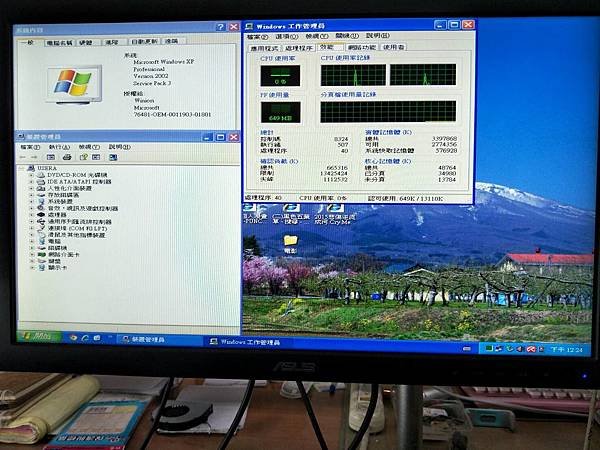Screen dimensions: 600x450
Task: Click Internet Explorer quick launch icon
Action: coord(85,338)
